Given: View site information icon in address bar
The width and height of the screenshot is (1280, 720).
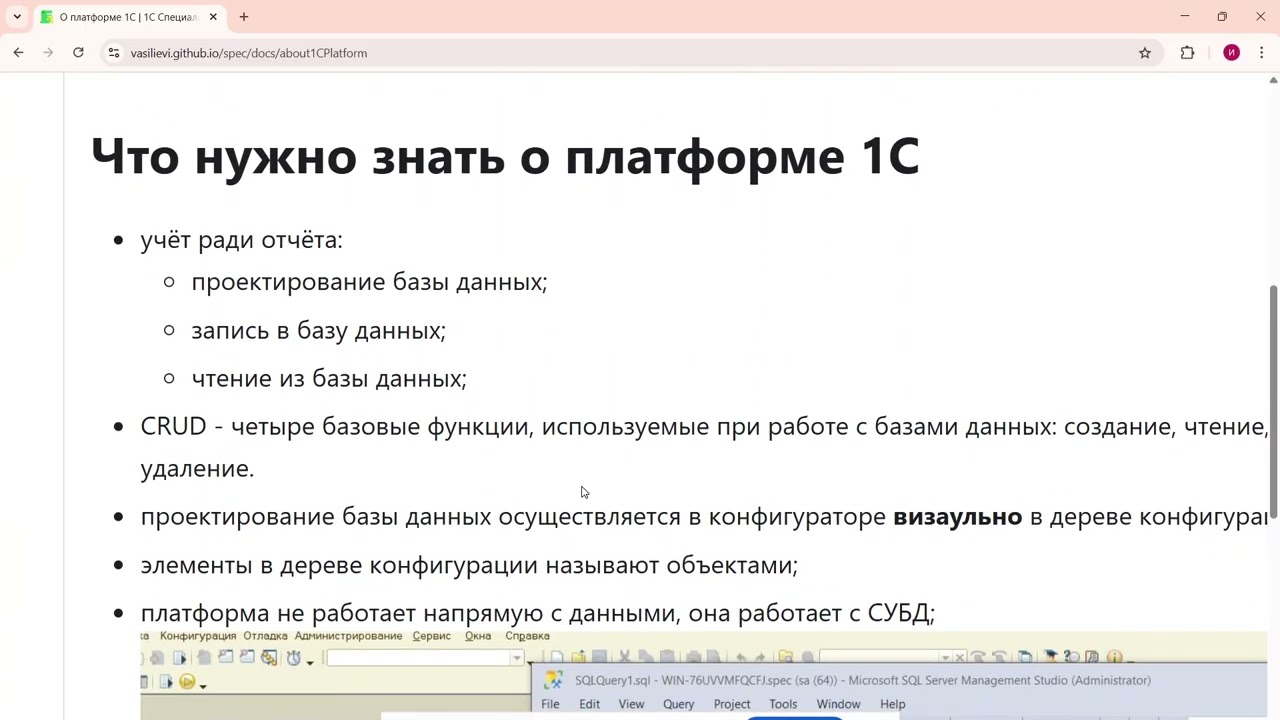Looking at the screenshot, I should pos(114,53).
